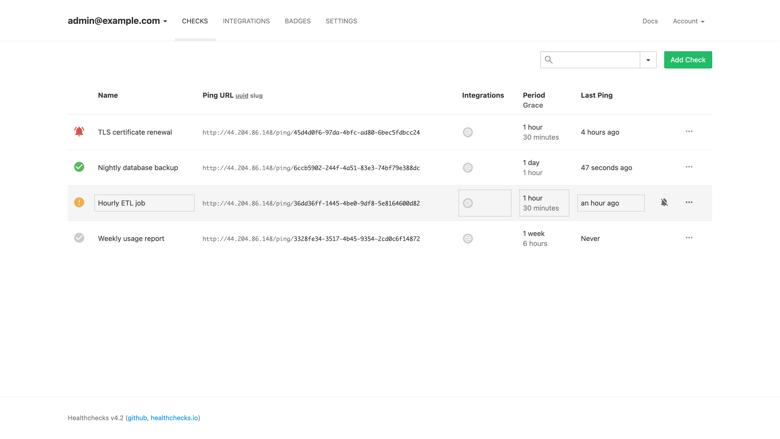
Task: Open the Account dropdown menu
Action: point(688,21)
